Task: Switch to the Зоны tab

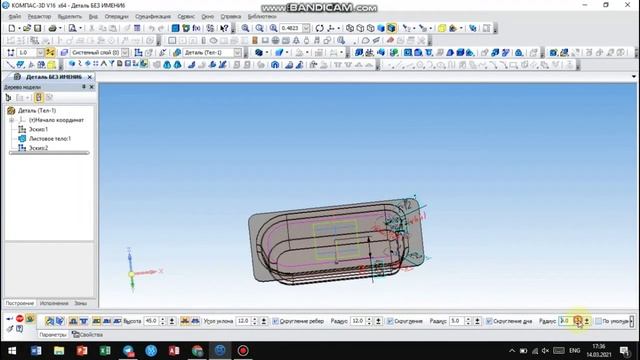Action: pos(80,304)
